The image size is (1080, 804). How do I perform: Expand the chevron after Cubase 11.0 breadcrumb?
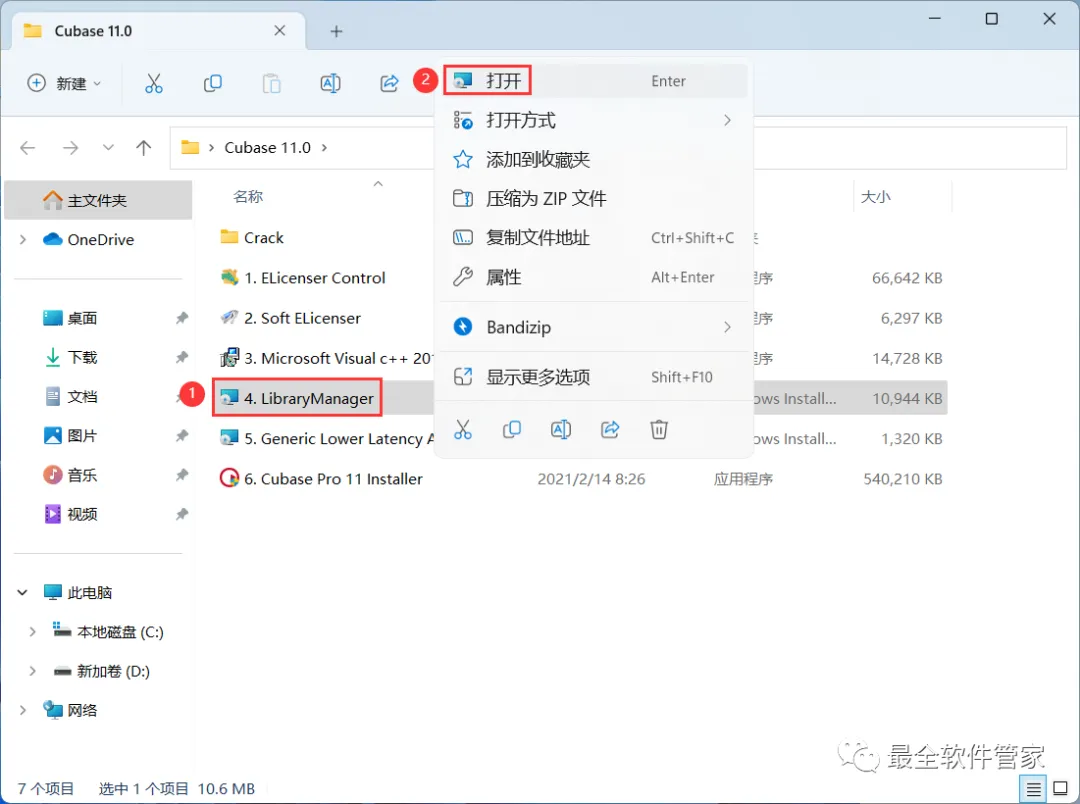(324, 147)
